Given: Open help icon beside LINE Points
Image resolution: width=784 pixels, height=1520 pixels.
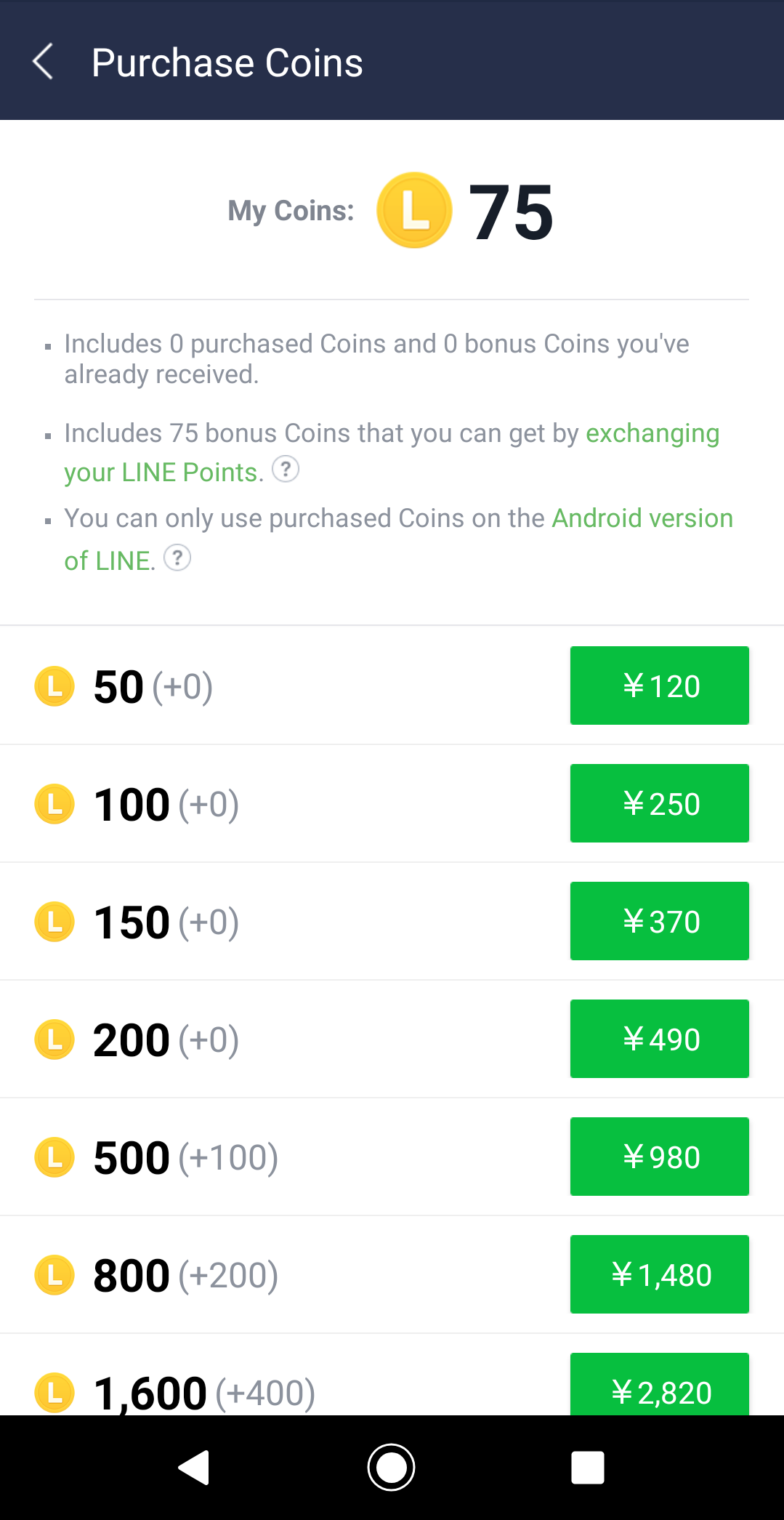Looking at the screenshot, I should tap(286, 470).
